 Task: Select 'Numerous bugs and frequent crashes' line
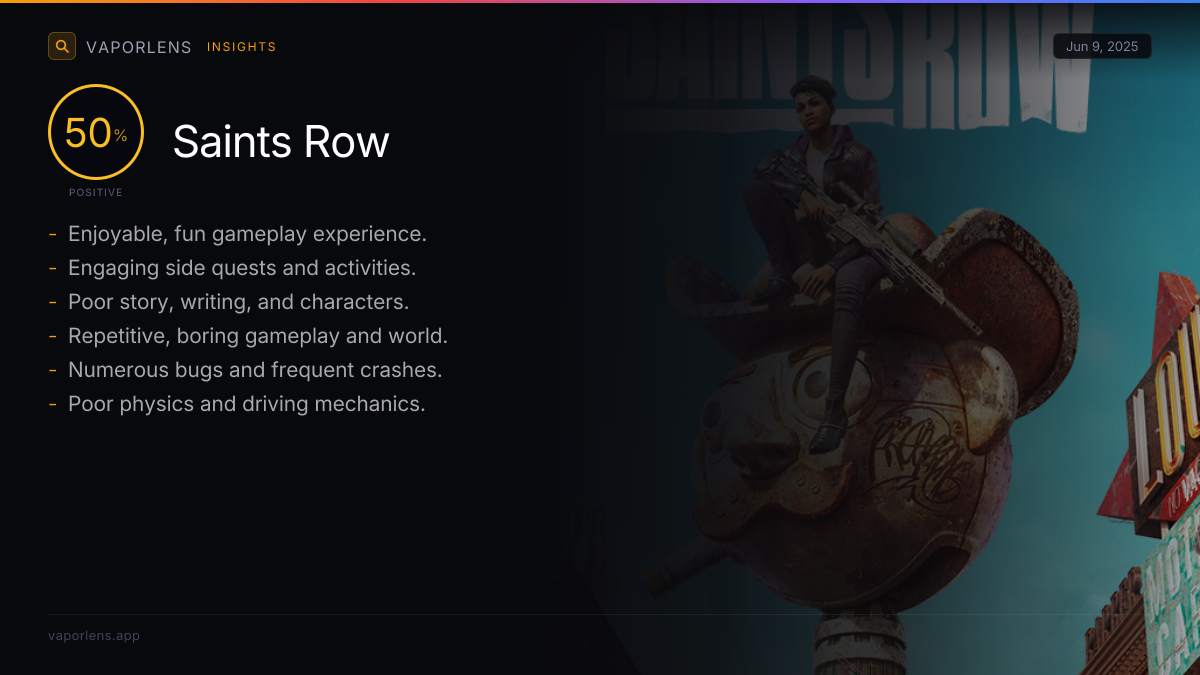tap(255, 370)
